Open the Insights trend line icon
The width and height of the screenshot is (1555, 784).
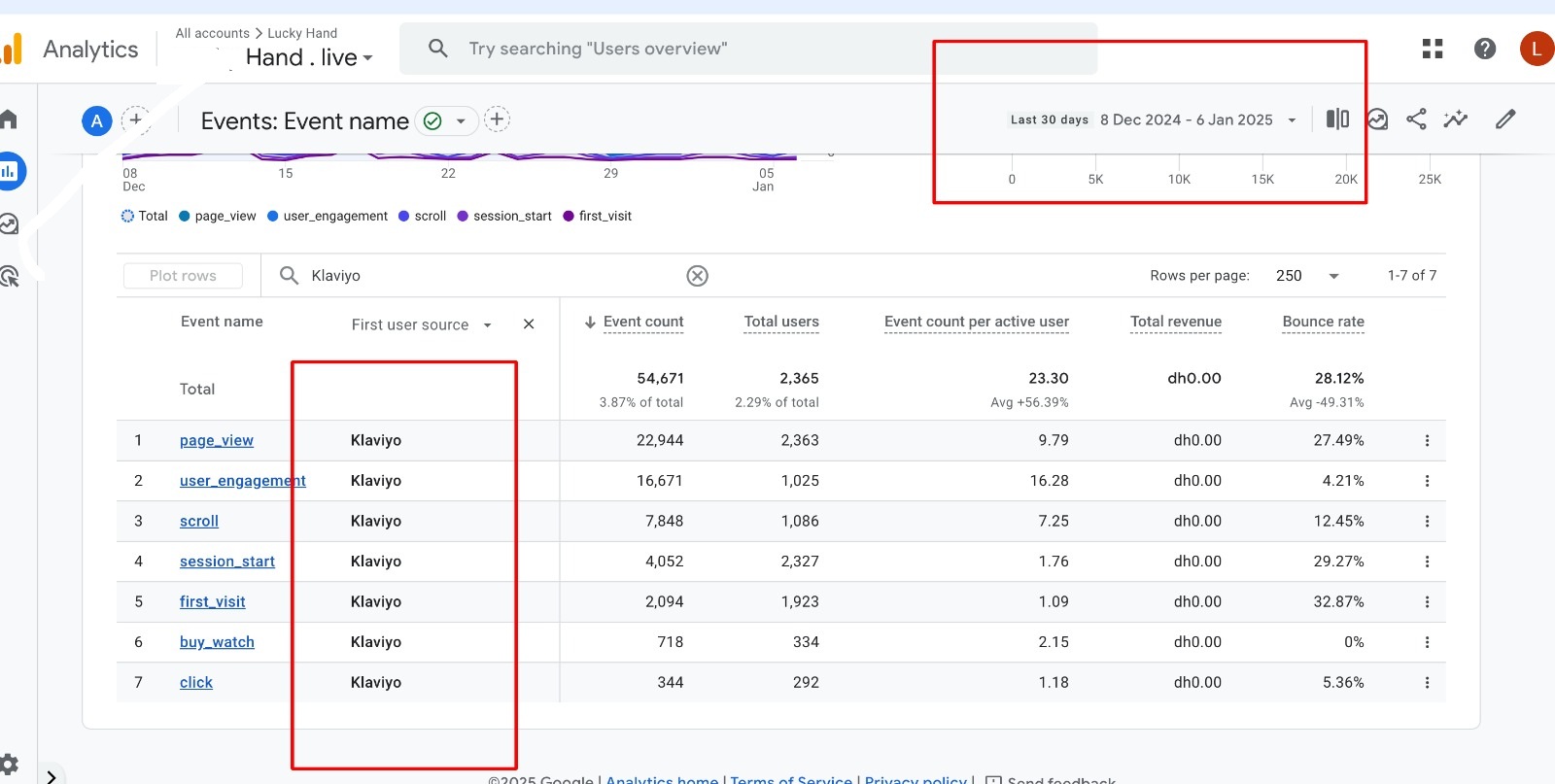[1455, 119]
